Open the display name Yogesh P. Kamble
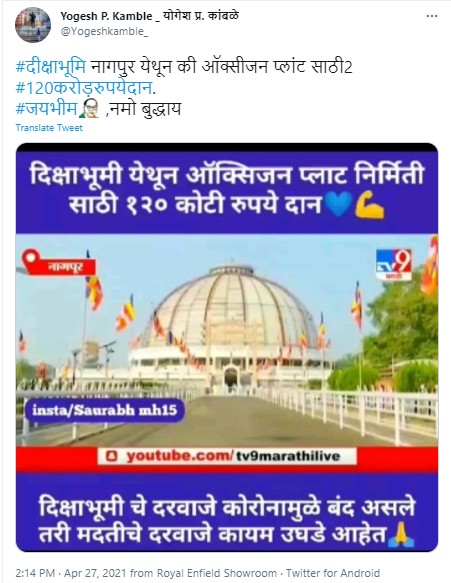The image size is (451, 583). tap(107, 16)
